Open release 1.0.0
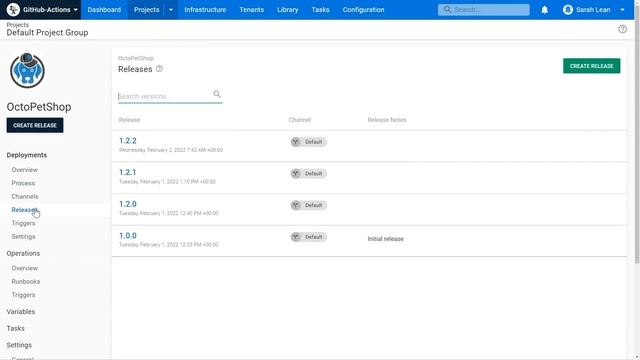 [128, 236]
